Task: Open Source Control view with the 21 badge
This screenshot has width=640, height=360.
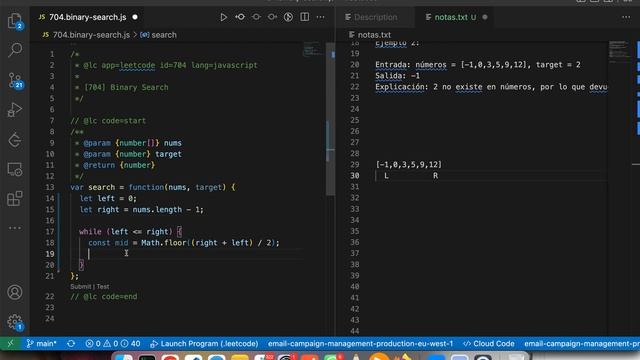Action: (15, 80)
